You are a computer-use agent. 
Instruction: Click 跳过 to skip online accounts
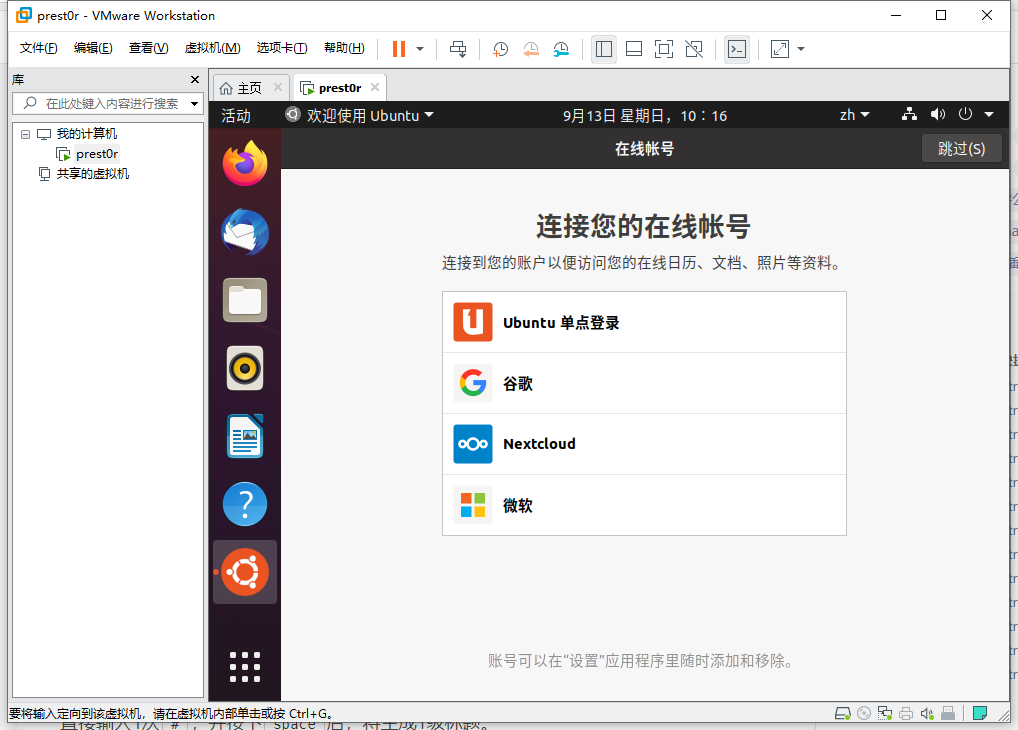click(960, 147)
